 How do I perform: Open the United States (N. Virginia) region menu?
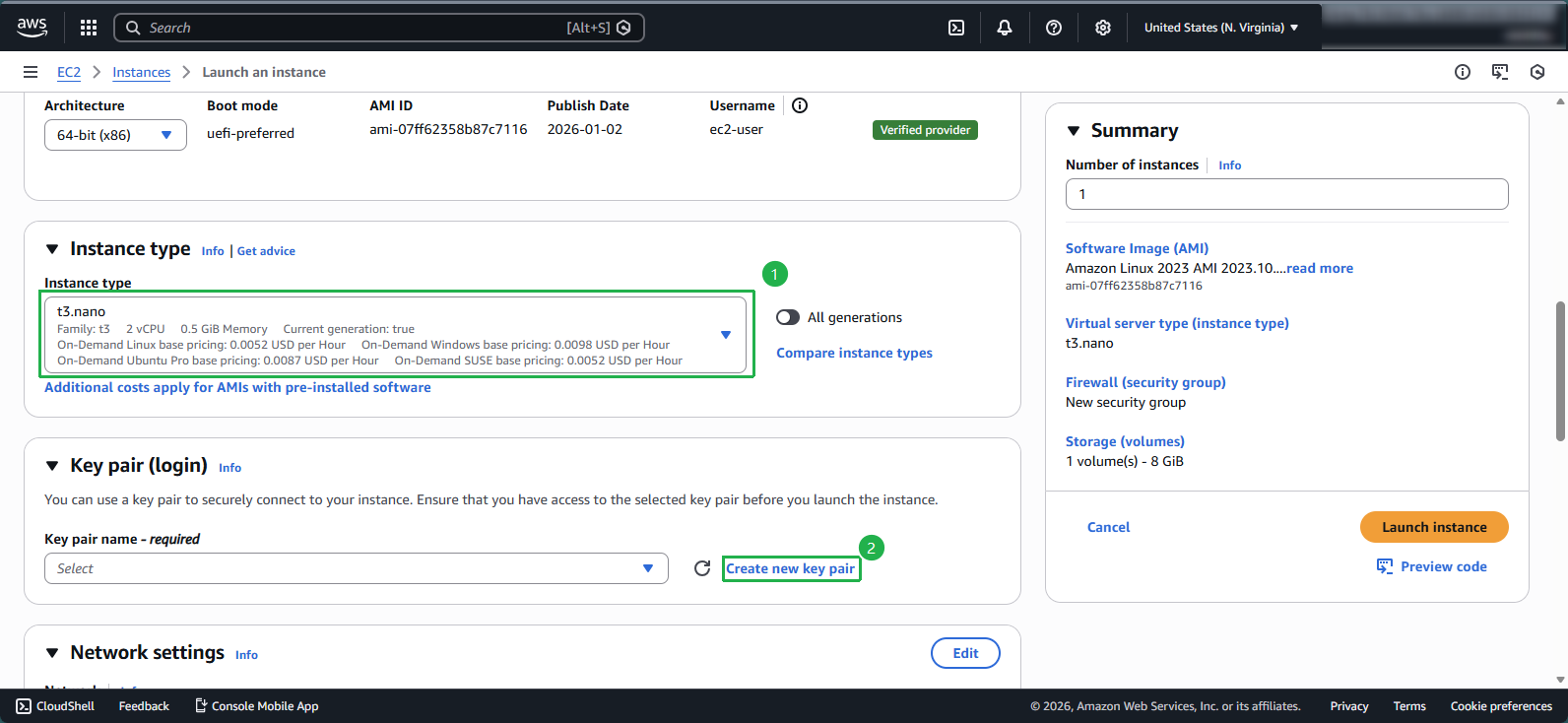tap(1221, 28)
